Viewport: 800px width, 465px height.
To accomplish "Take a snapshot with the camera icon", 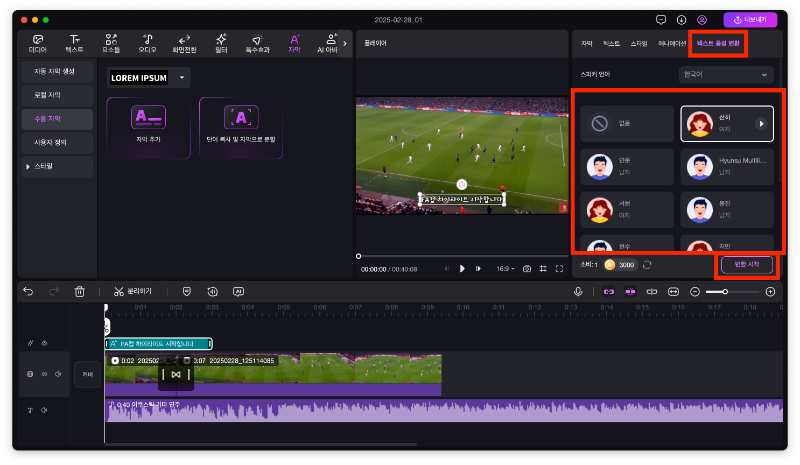I will (x=526, y=268).
